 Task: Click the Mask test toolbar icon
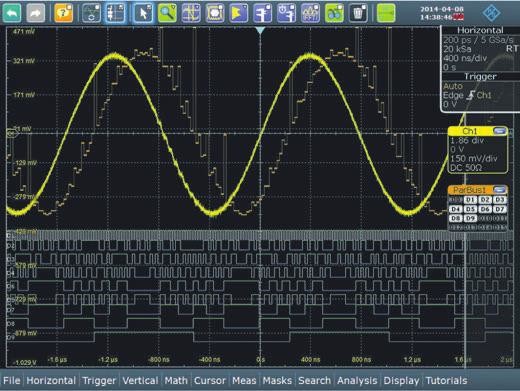click(215, 13)
